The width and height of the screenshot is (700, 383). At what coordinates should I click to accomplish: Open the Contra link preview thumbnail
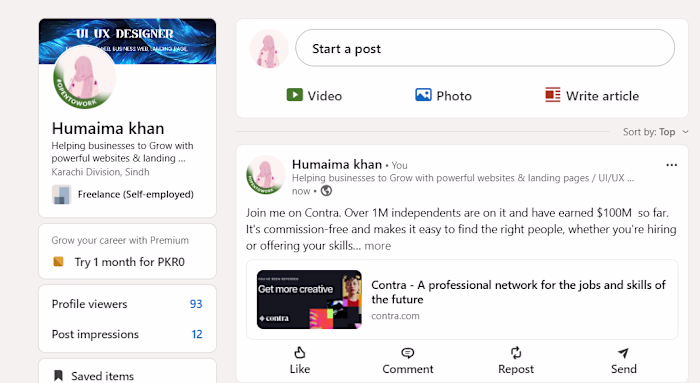tap(309, 300)
